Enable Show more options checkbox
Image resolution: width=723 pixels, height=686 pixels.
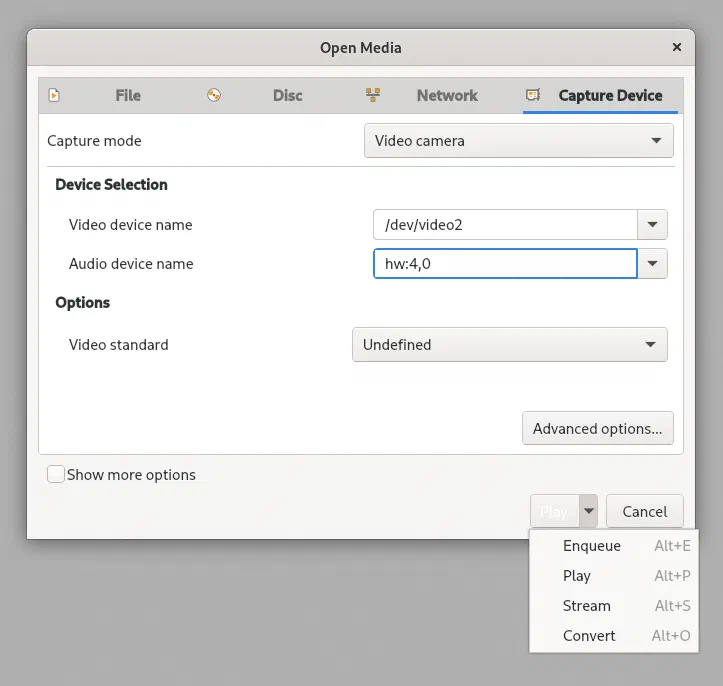[56, 474]
